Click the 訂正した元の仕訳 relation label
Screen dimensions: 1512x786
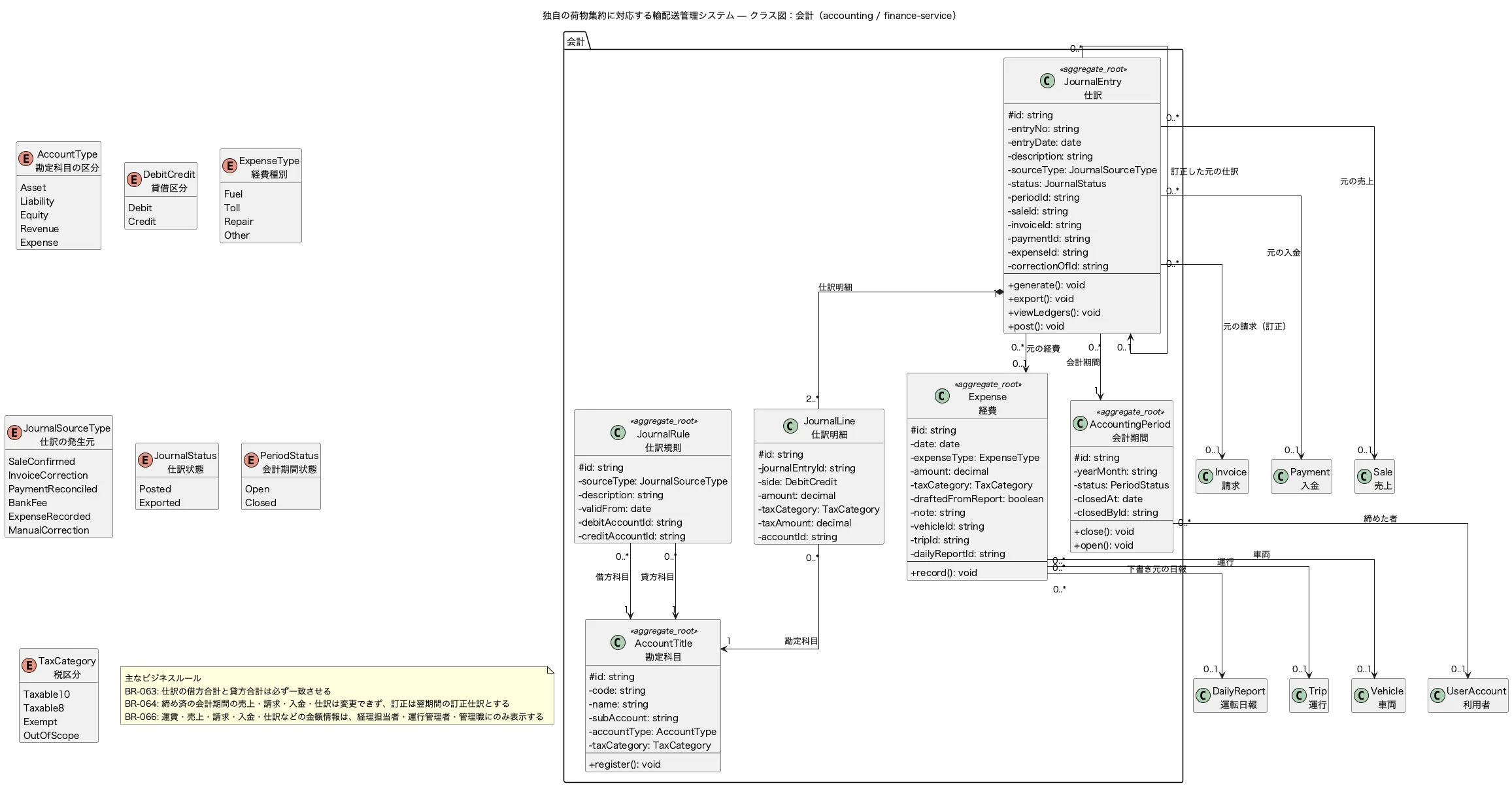click(x=1204, y=171)
